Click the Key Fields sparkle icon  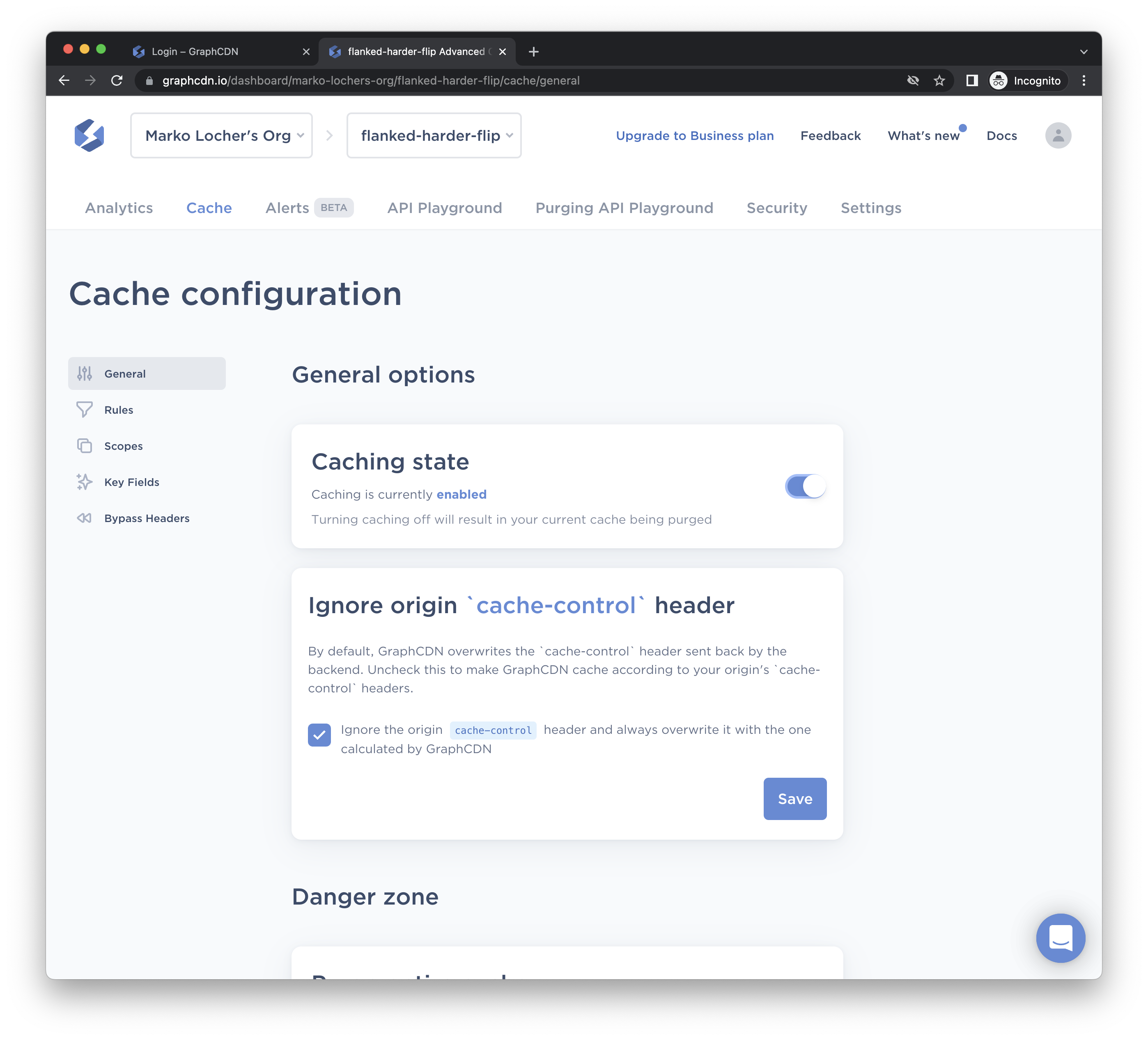pyautogui.click(x=84, y=482)
